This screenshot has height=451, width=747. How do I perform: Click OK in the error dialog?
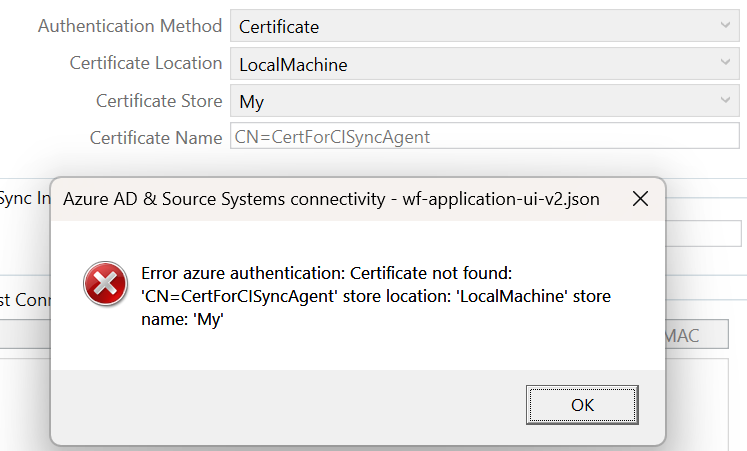pyautogui.click(x=582, y=405)
